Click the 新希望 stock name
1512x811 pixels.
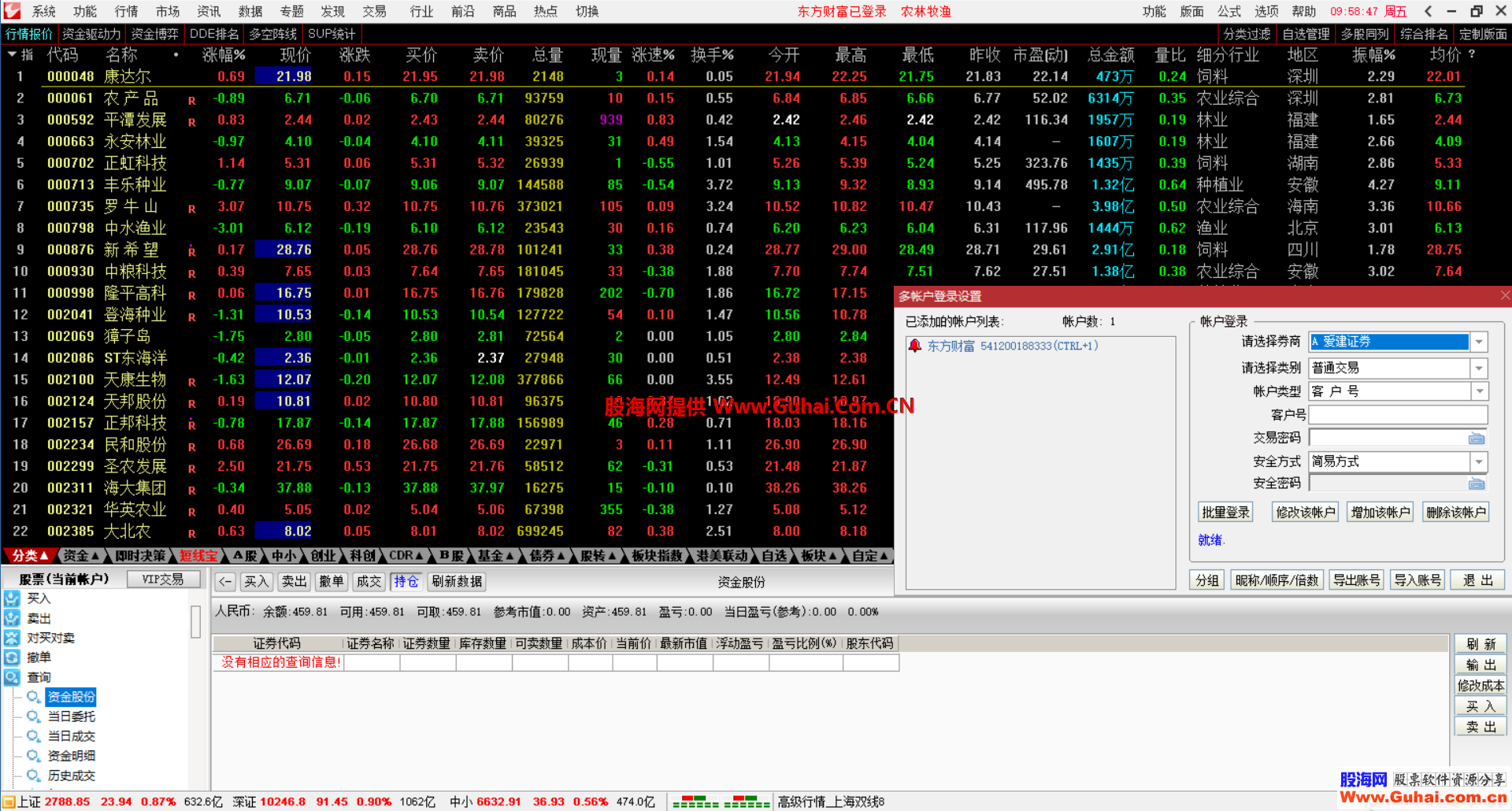[131, 250]
